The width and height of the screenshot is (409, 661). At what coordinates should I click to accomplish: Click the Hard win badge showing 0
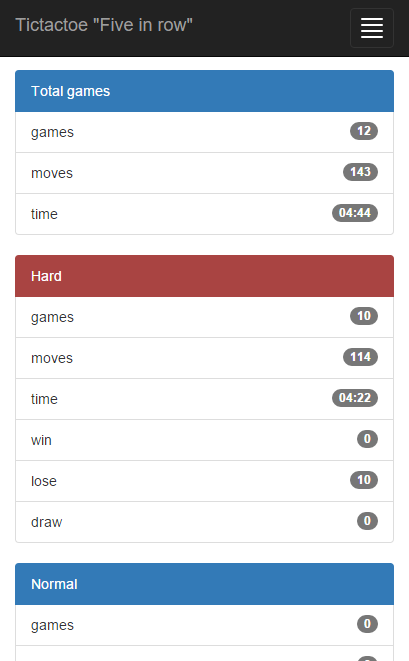click(367, 439)
